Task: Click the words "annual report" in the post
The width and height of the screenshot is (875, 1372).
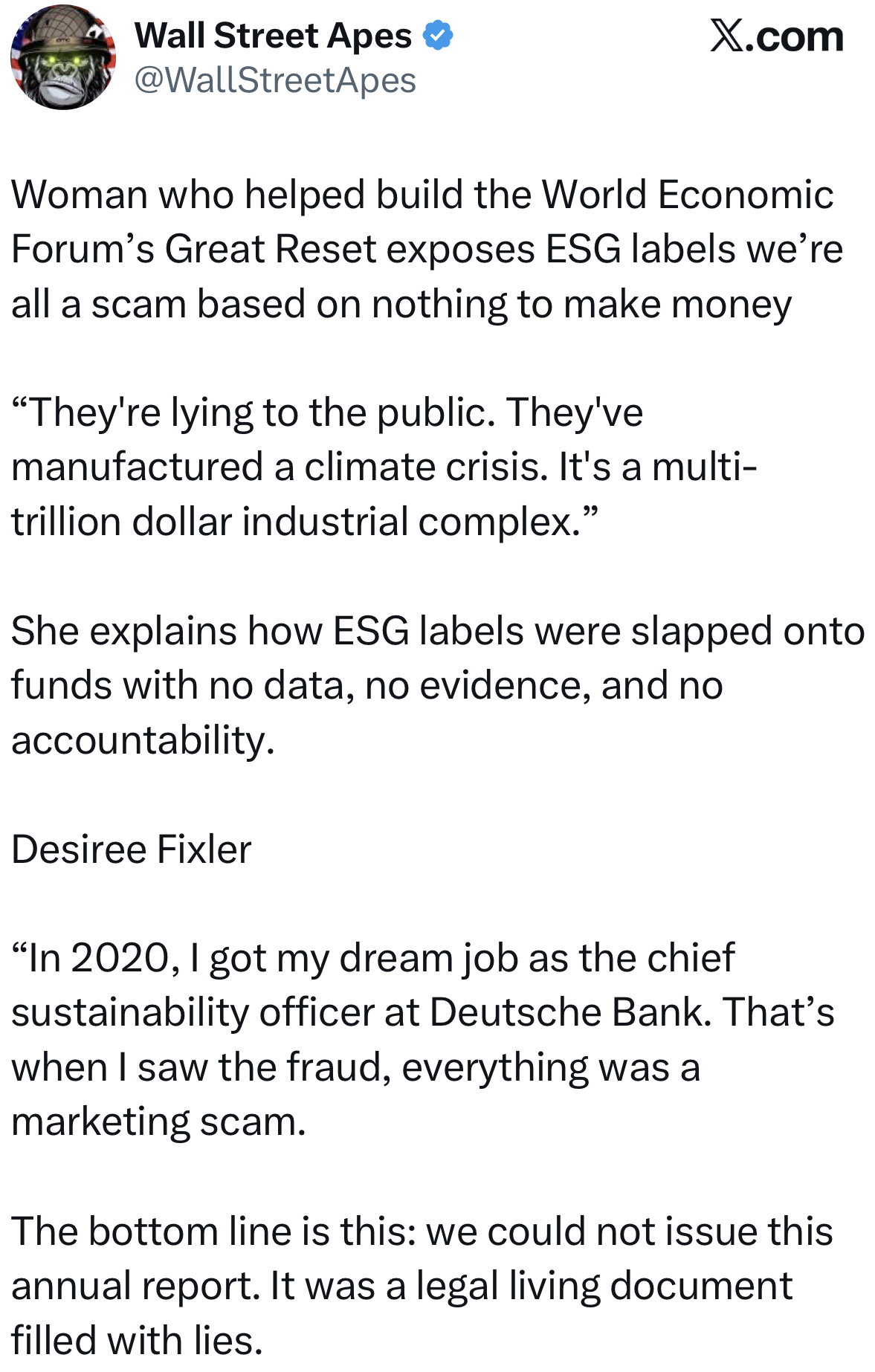Action: (135, 1287)
